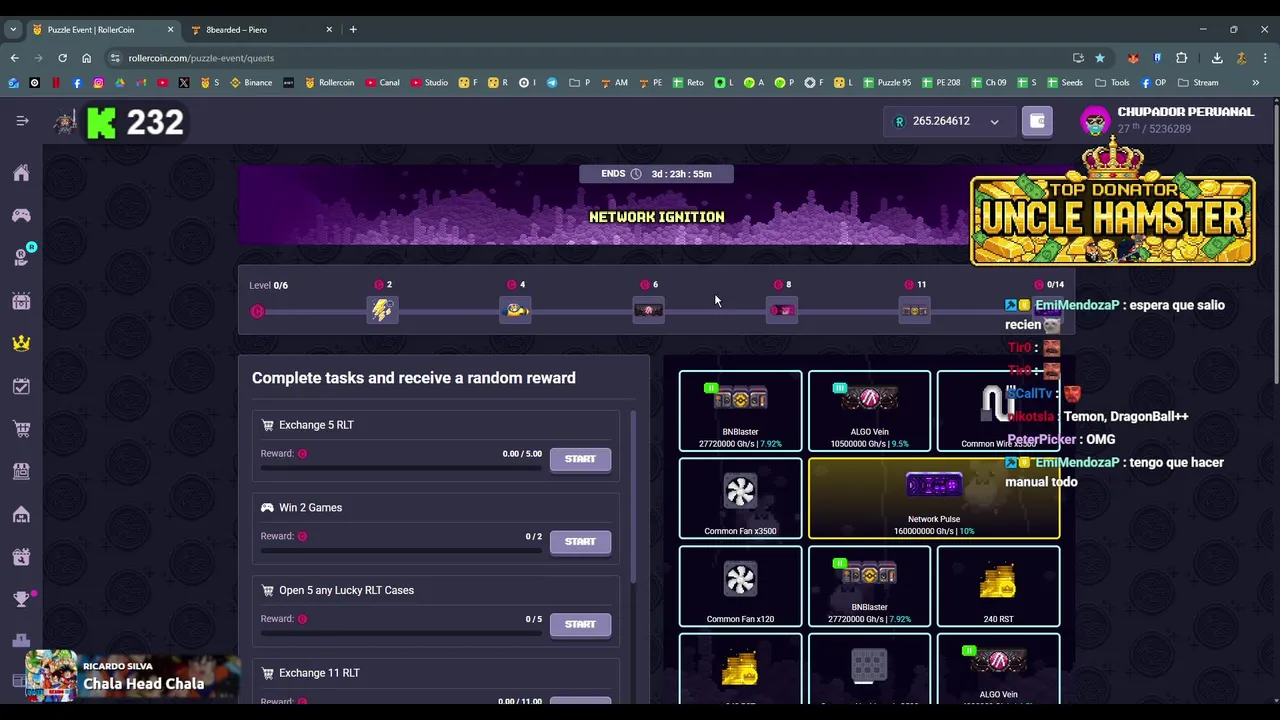Click the site info icon in address bar
This screenshot has width=1280, height=720.
[x=115, y=58]
